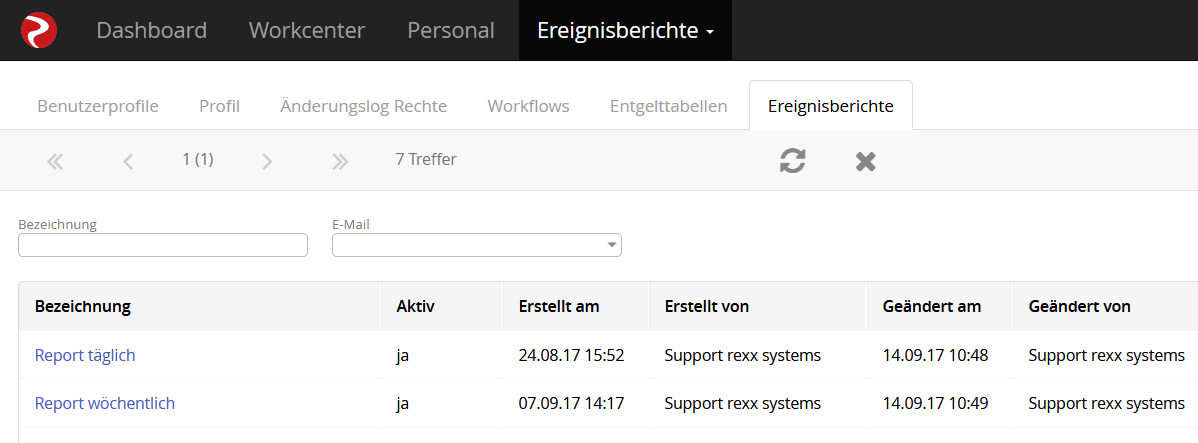Open the Dashboard menu item
This screenshot has height=443, width=1198.
pos(151,31)
